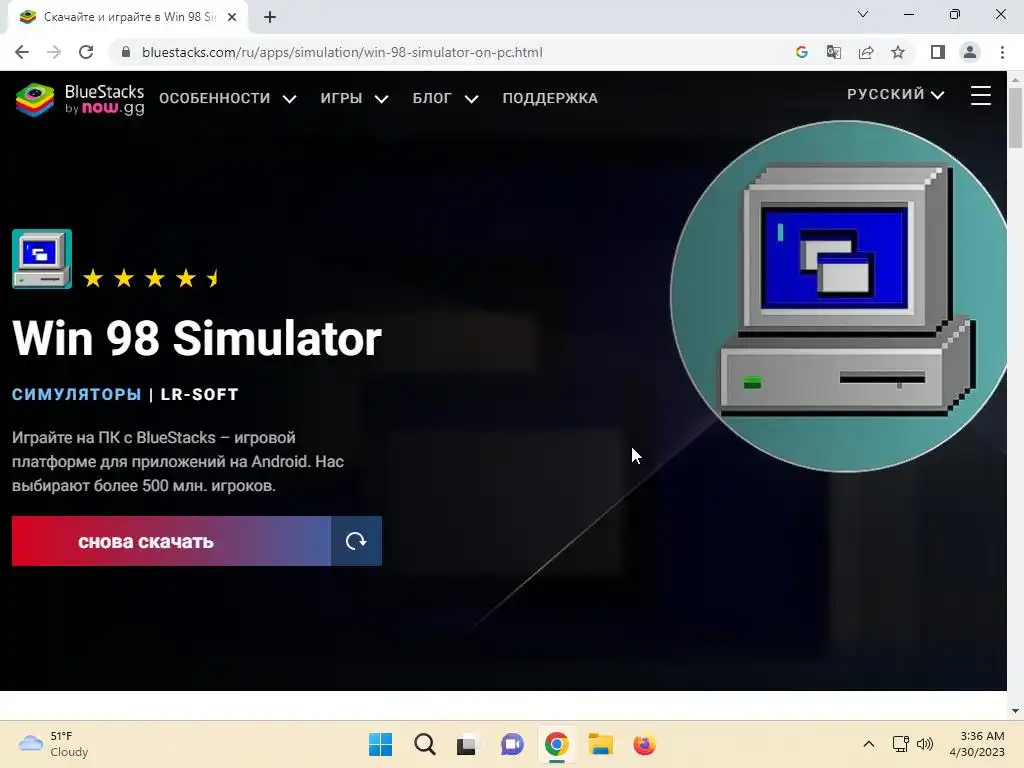1024x768 pixels.
Task: Click the scrollbar down arrow
Action: pos(1015,711)
